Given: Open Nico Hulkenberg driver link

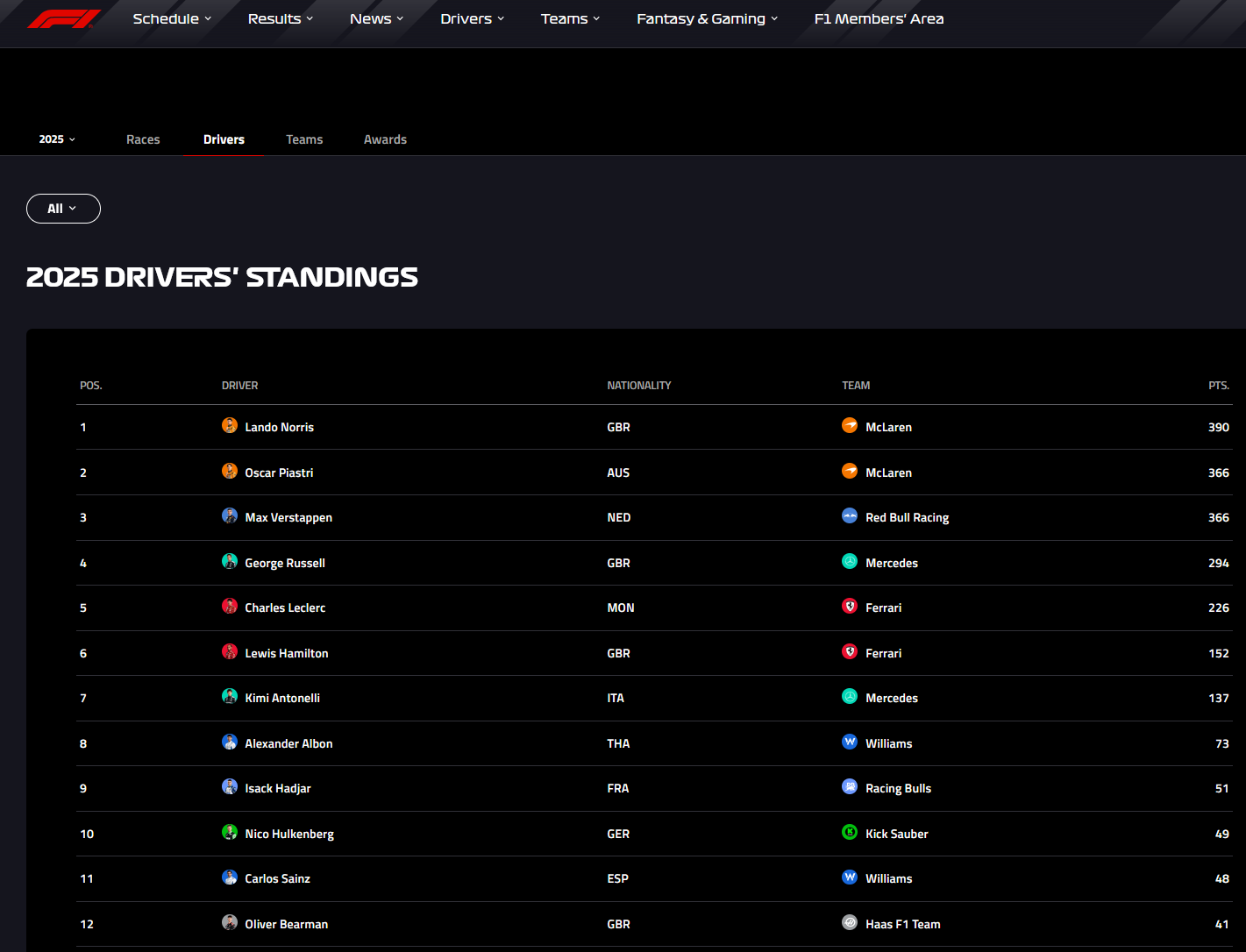Looking at the screenshot, I should coord(289,834).
